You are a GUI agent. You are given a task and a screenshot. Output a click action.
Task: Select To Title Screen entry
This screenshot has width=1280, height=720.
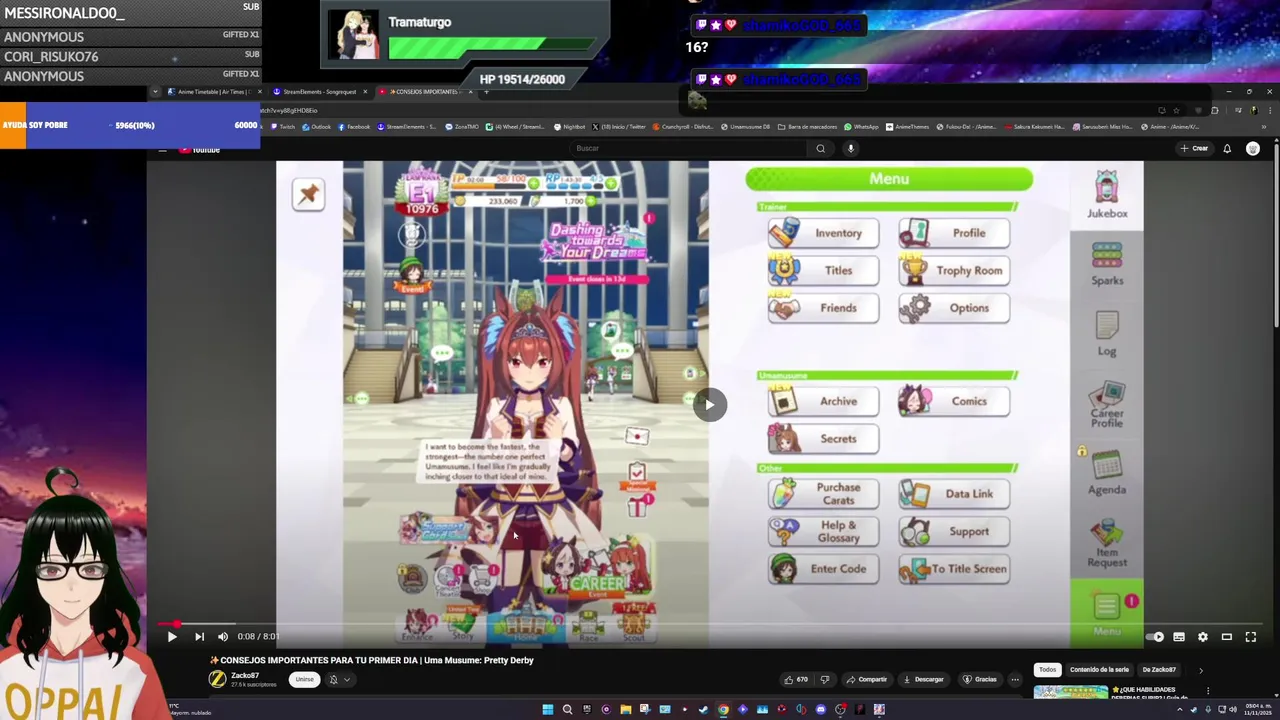click(x=954, y=569)
